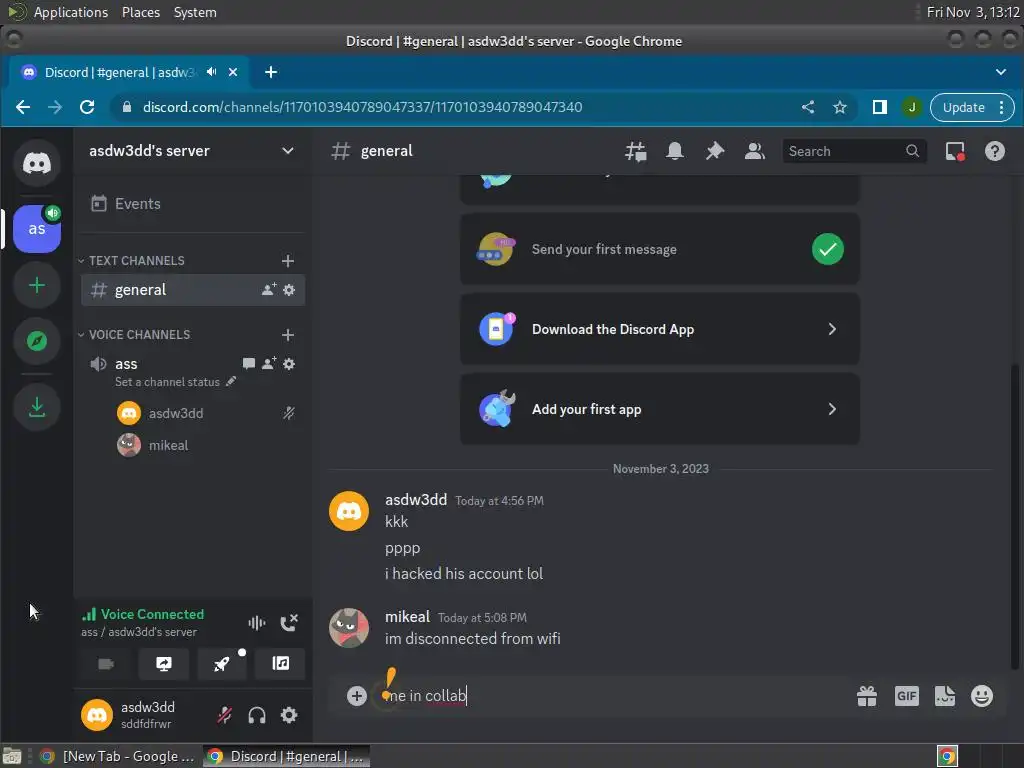The height and width of the screenshot is (768, 1024).
Task: Open System menu in top panel
Action: click(x=195, y=12)
